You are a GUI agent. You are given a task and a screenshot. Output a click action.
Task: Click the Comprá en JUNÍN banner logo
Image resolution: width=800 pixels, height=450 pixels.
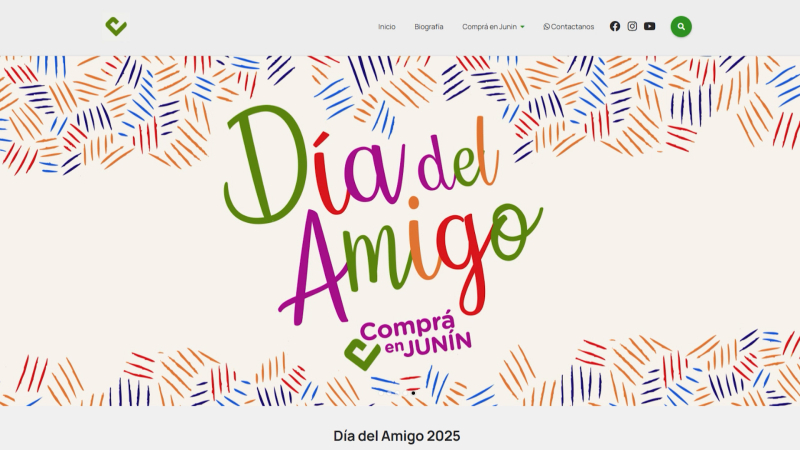408,342
